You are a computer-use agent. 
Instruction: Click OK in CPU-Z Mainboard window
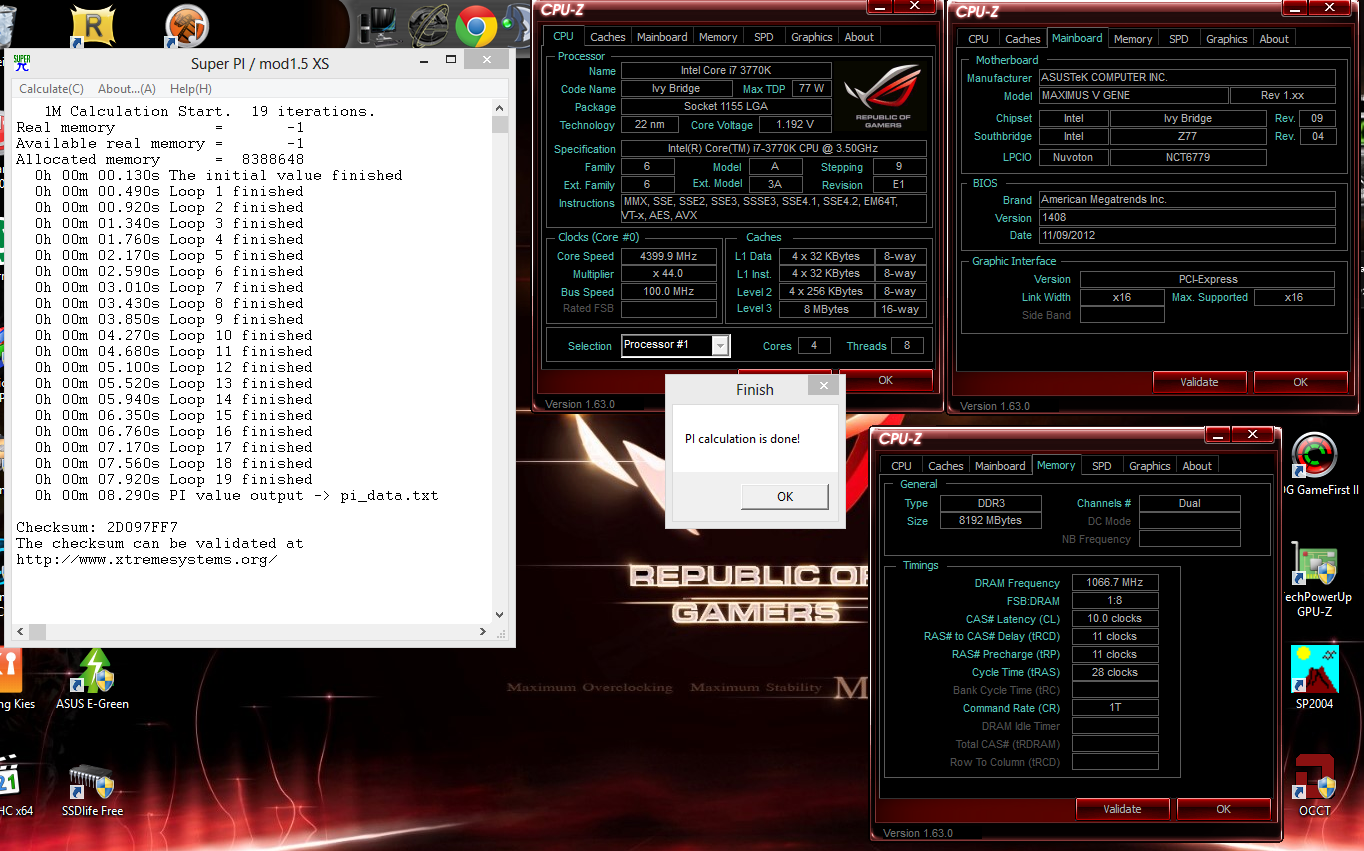[1300, 382]
